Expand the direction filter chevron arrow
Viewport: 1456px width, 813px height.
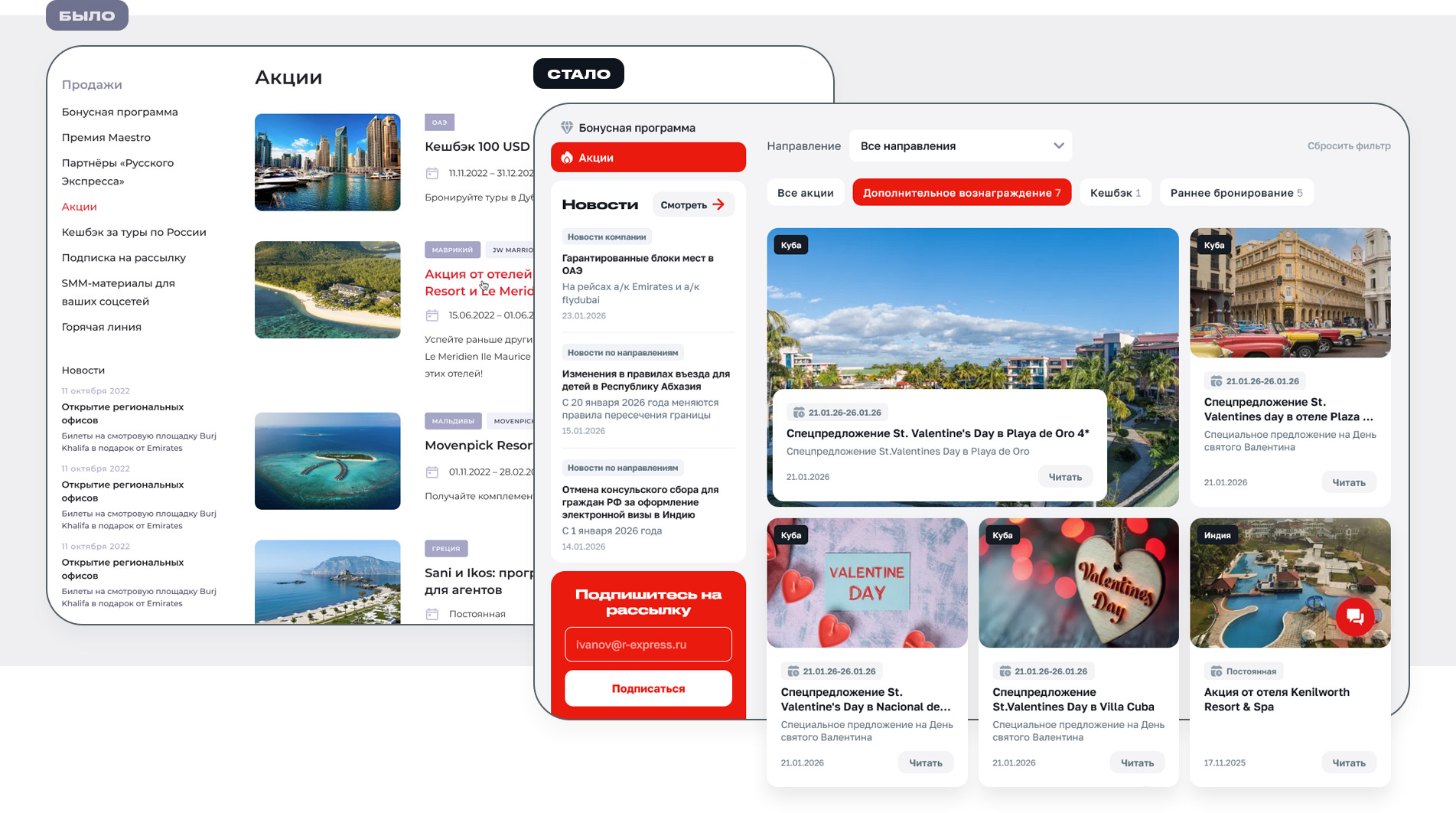(1058, 146)
